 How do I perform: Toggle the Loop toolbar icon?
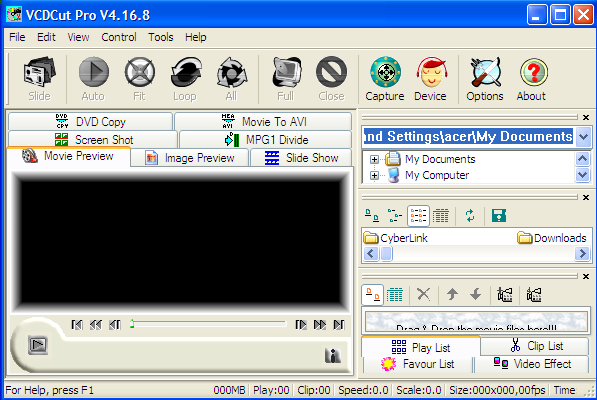point(185,79)
